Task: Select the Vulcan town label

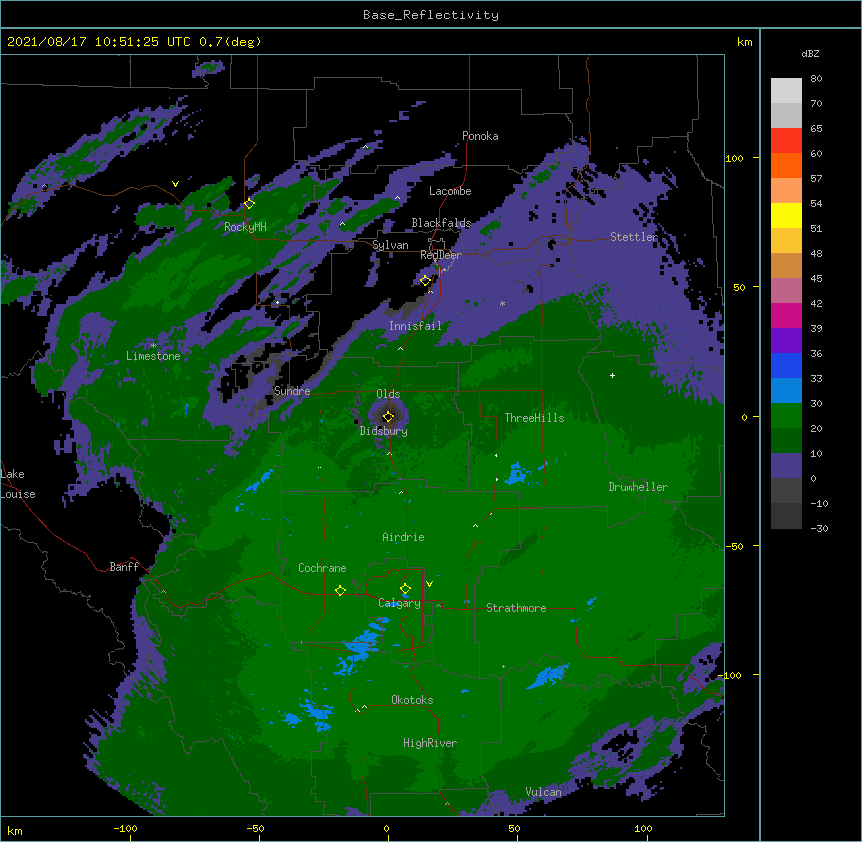Action: click(543, 792)
